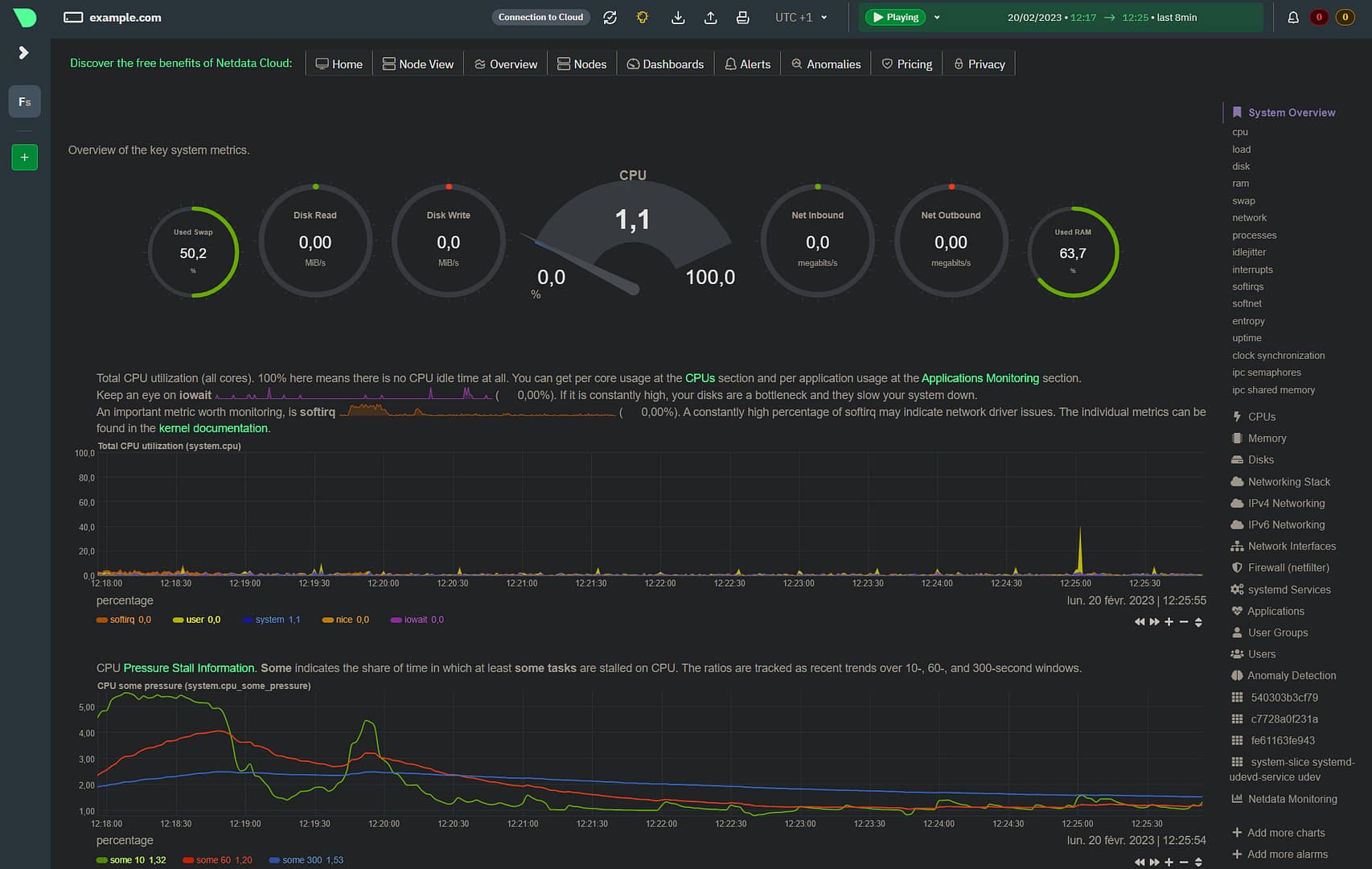Open the UTC +1 timezone dropdown
Image resolution: width=1372 pixels, height=869 pixels.
(x=801, y=18)
